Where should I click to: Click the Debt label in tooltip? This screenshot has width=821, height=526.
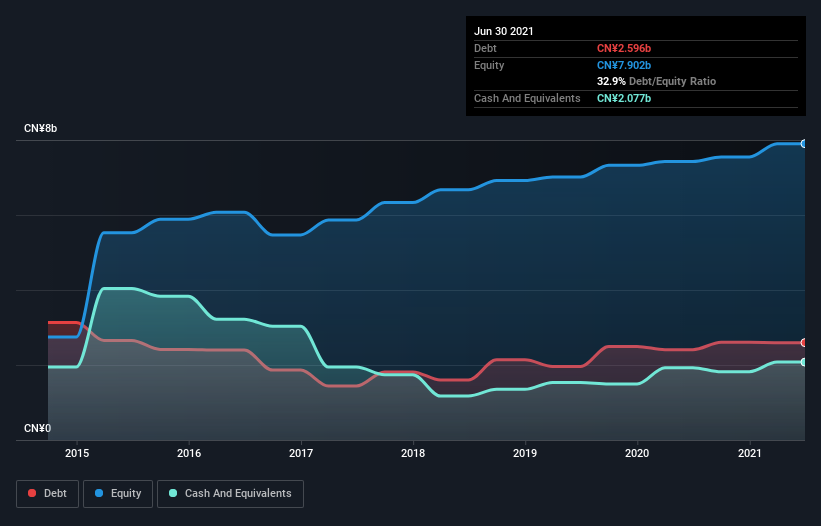tap(485, 48)
